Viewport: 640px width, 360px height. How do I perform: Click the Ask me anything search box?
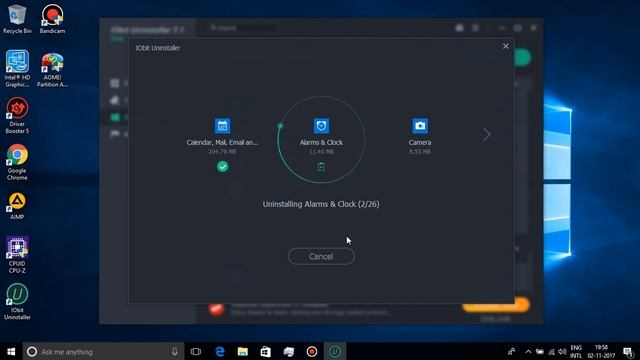(x=103, y=351)
